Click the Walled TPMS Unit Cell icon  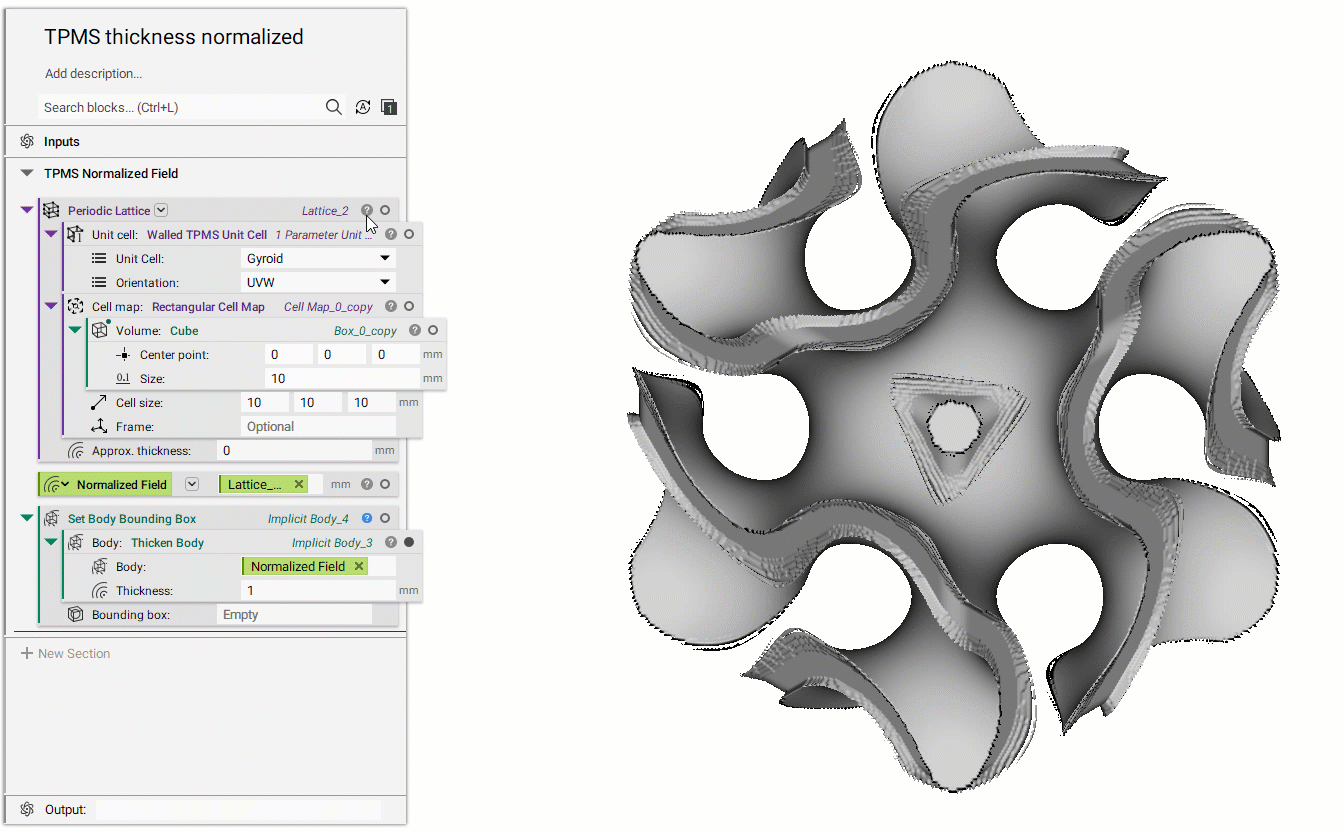(74, 234)
